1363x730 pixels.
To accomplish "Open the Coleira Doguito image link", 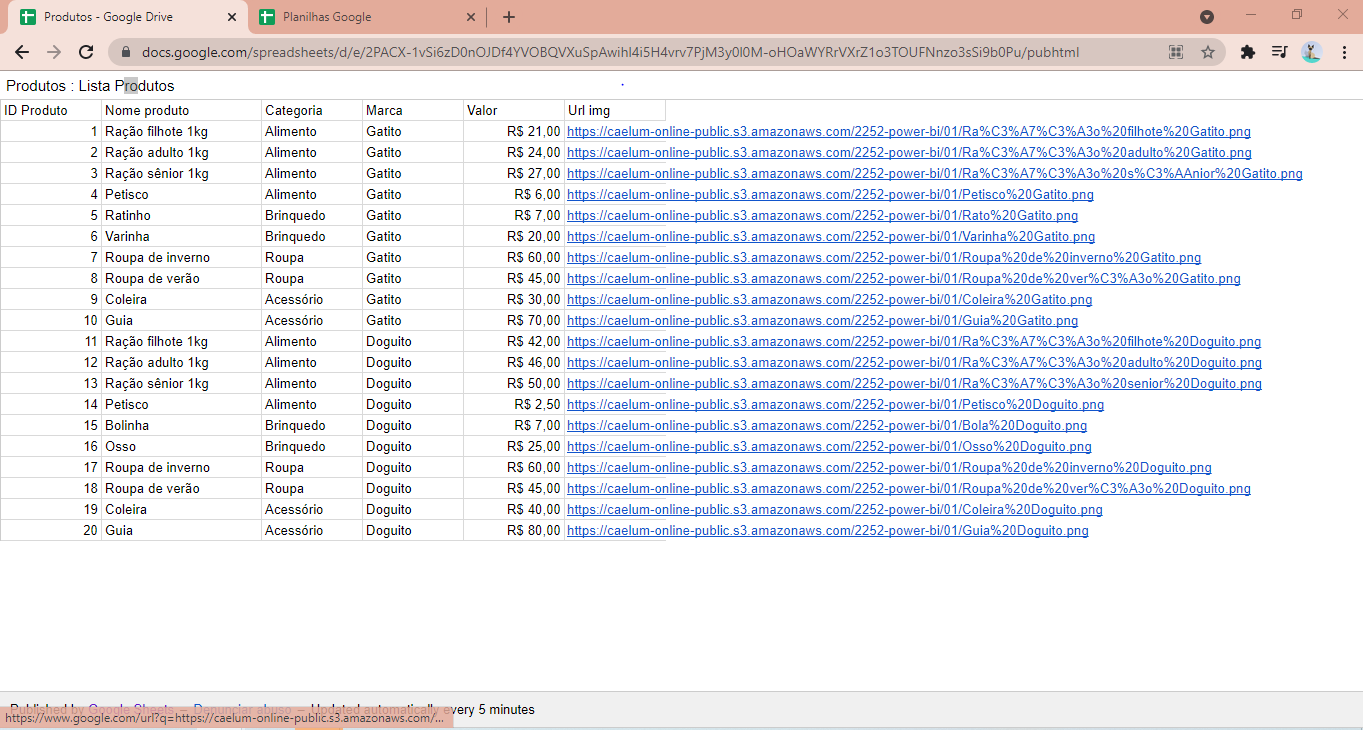I will [x=834, y=509].
